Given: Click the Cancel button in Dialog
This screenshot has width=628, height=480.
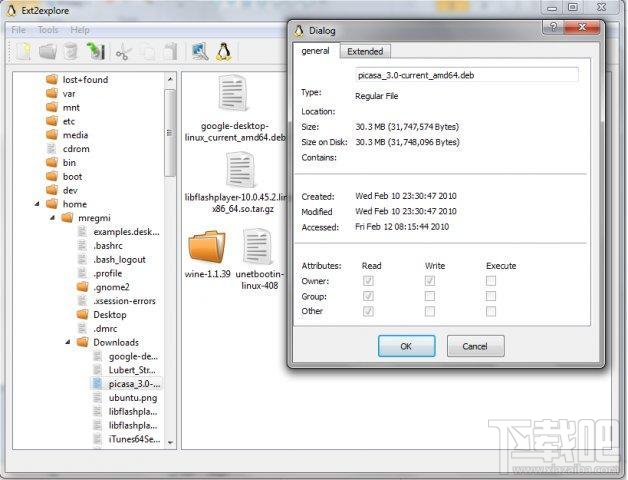Looking at the screenshot, I should (475, 346).
